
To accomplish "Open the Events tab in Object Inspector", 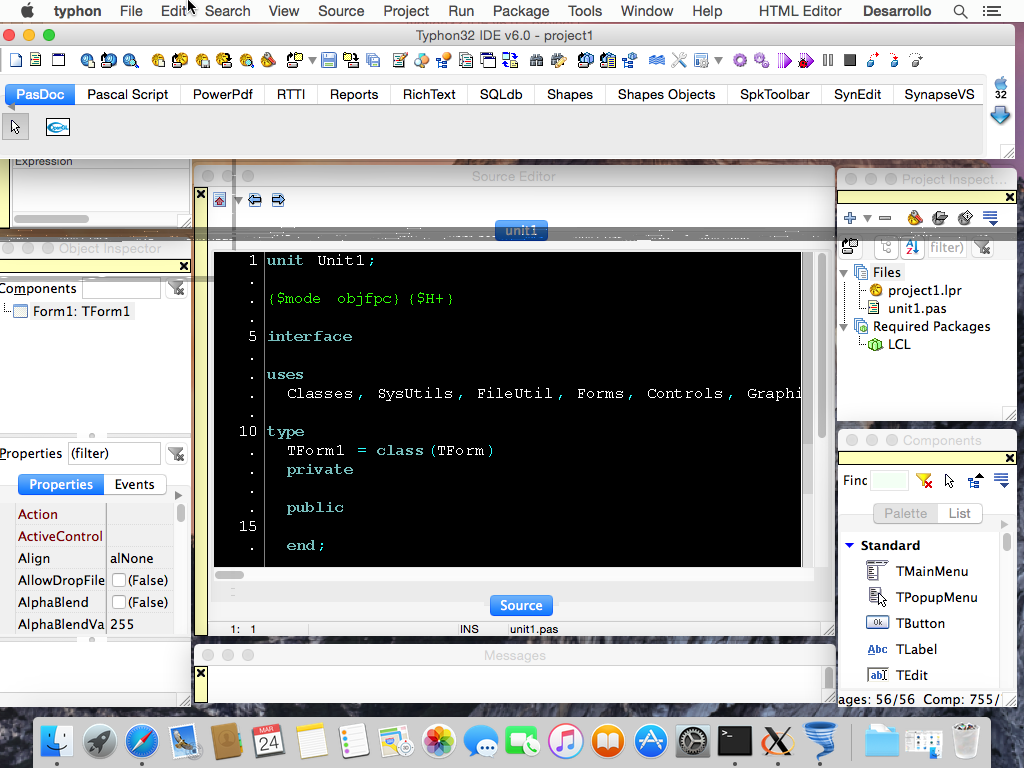I will coord(135,485).
